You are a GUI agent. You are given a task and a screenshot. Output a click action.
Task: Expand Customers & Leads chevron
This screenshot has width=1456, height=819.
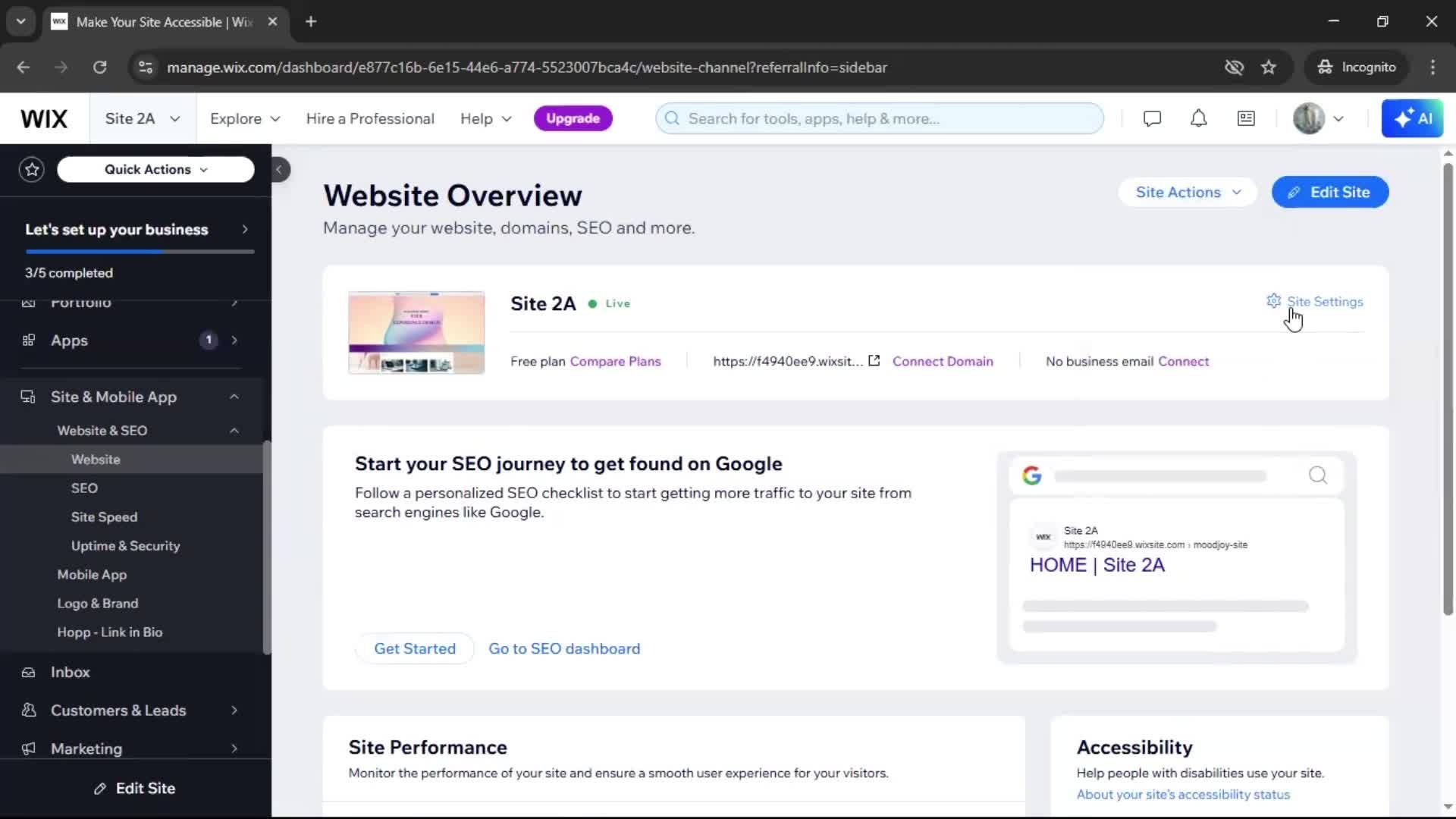(x=234, y=710)
